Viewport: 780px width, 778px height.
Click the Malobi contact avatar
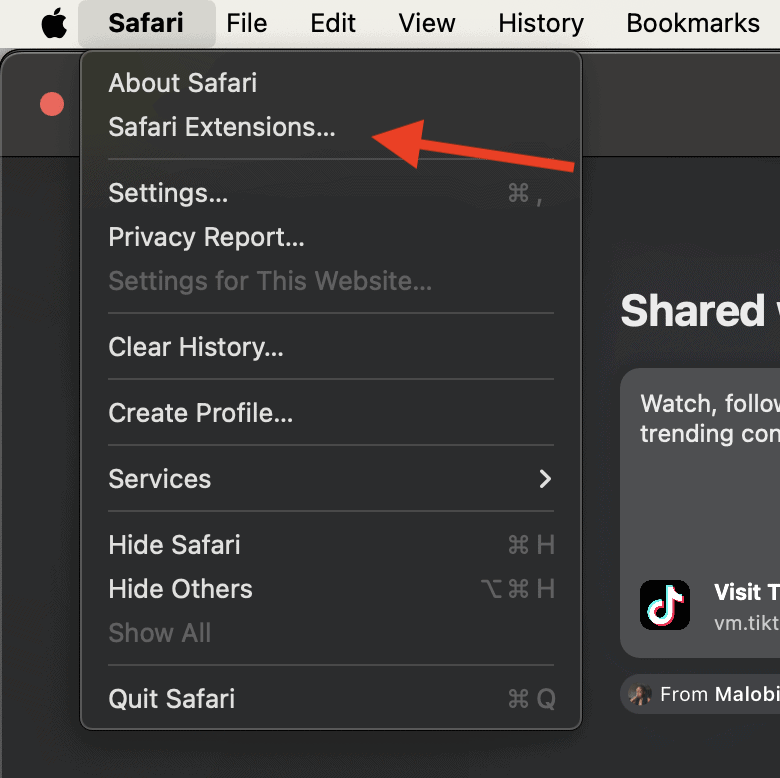pyautogui.click(x=640, y=694)
